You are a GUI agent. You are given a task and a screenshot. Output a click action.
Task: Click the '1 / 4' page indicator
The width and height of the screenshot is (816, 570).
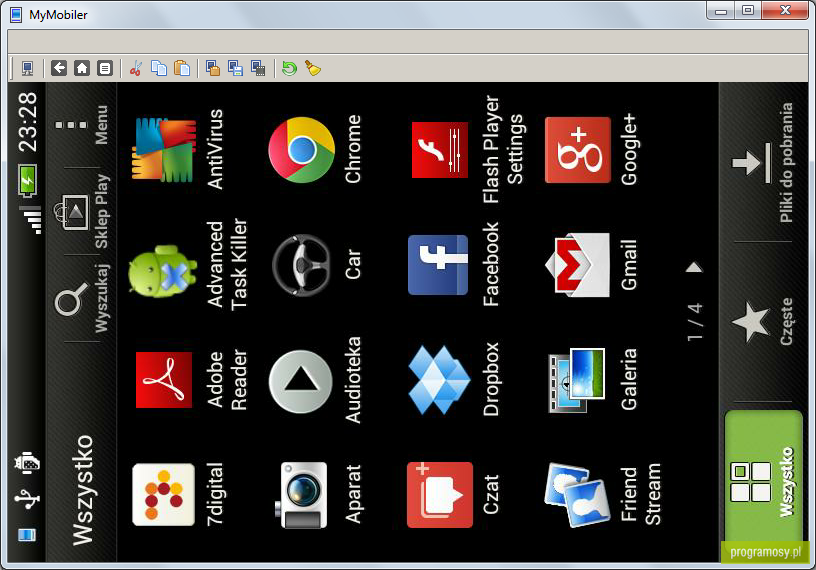click(695, 322)
